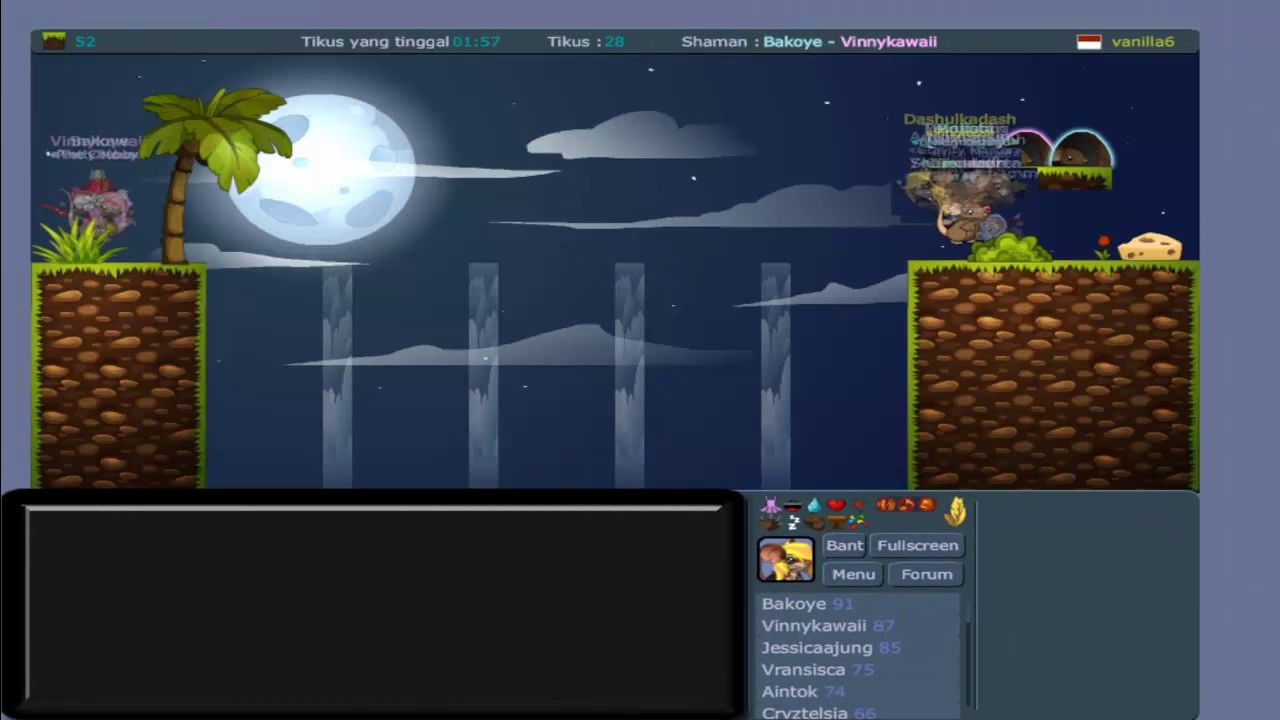Select the brown emote right of ZZZ
1280x720 pixels.
pyautogui.click(x=814, y=522)
